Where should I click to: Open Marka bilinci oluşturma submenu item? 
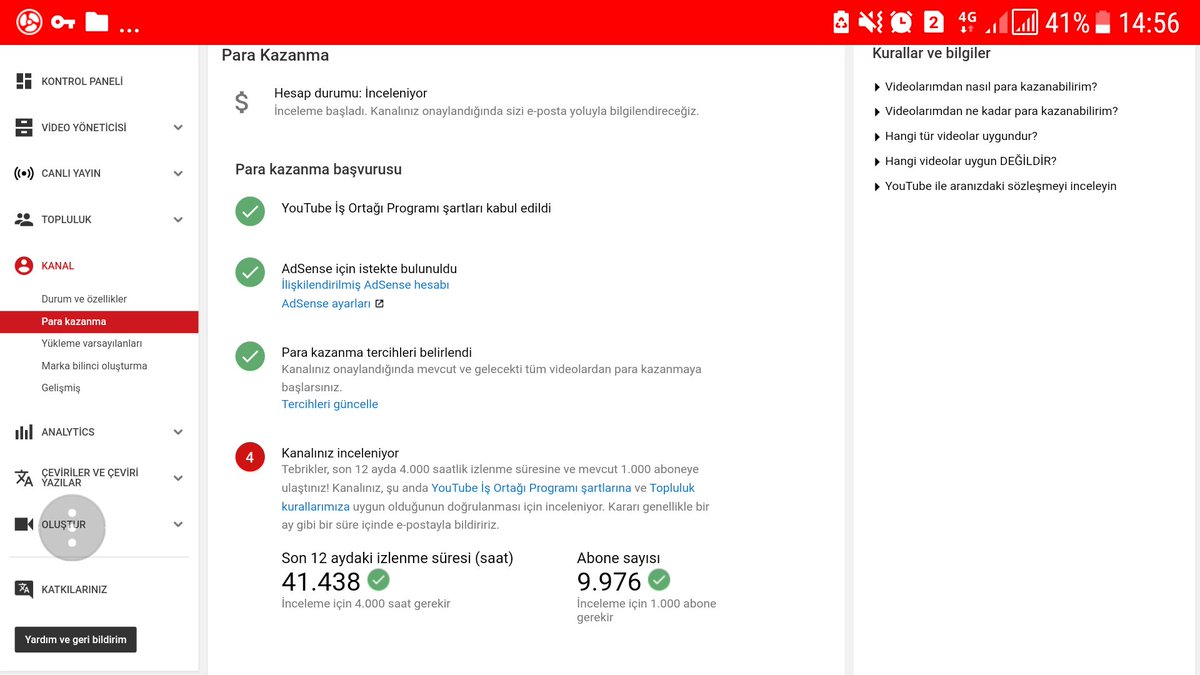94,366
